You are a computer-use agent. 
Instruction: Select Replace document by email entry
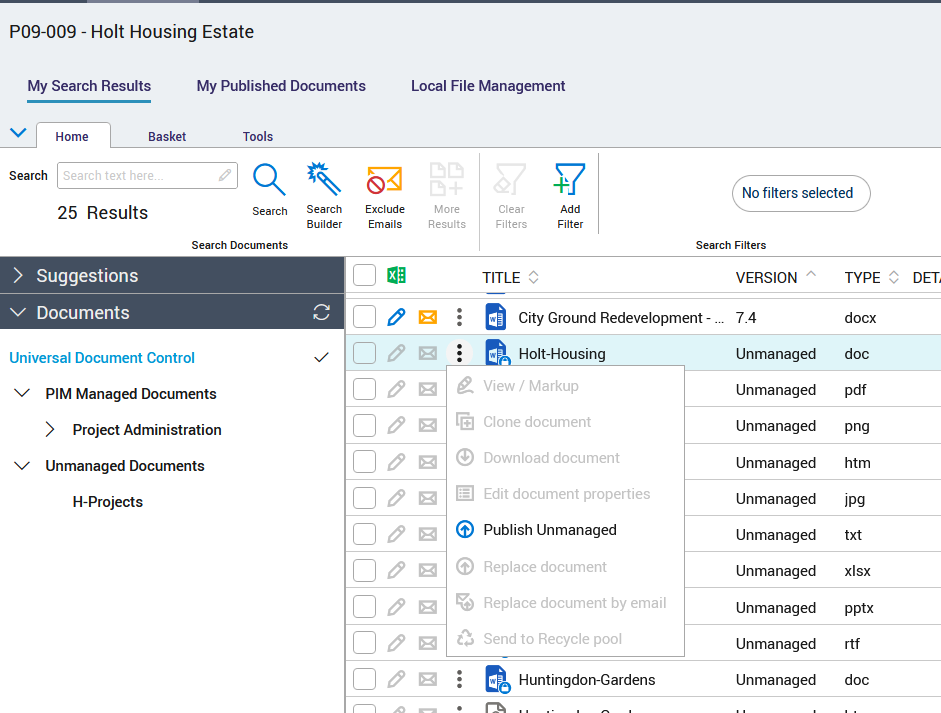(565, 603)
